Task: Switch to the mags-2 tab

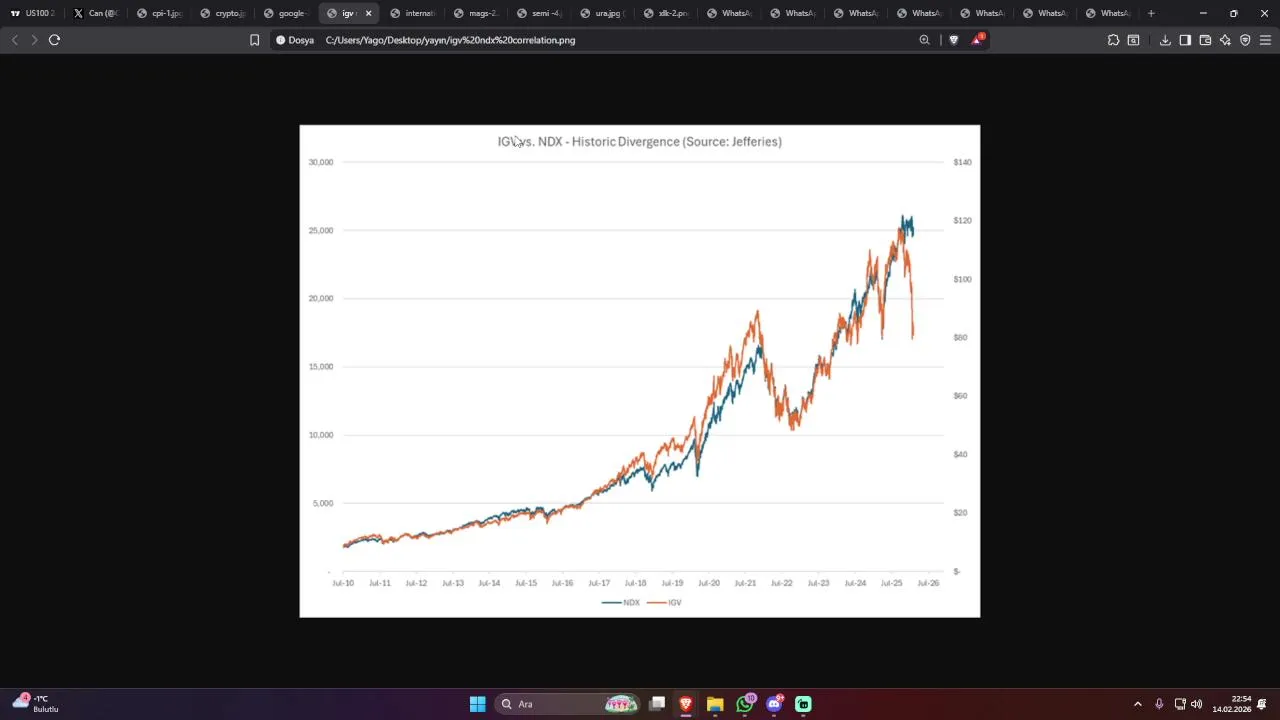Action: pos(475,13)
